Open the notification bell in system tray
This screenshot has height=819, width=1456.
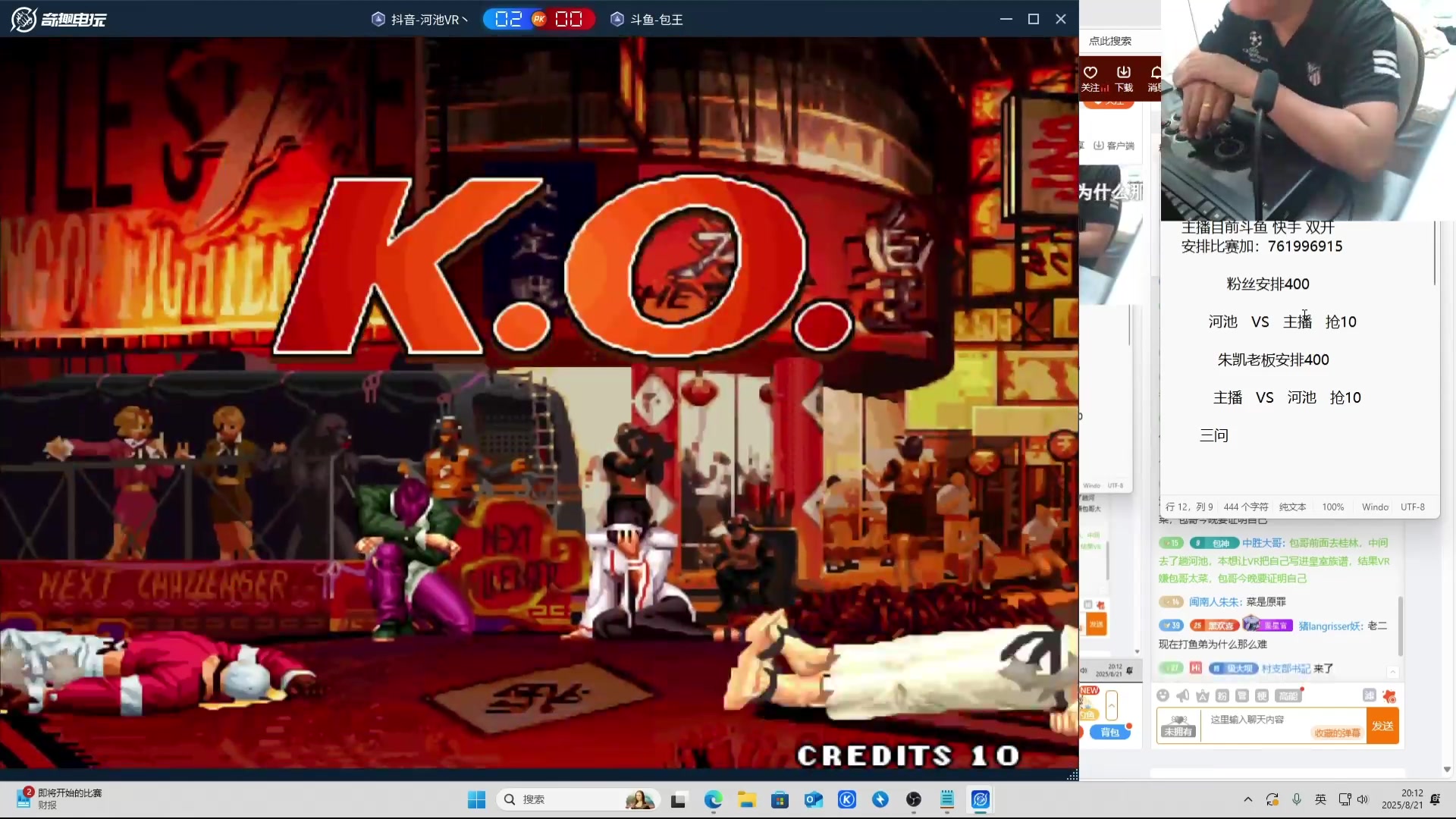(1435, 799)
